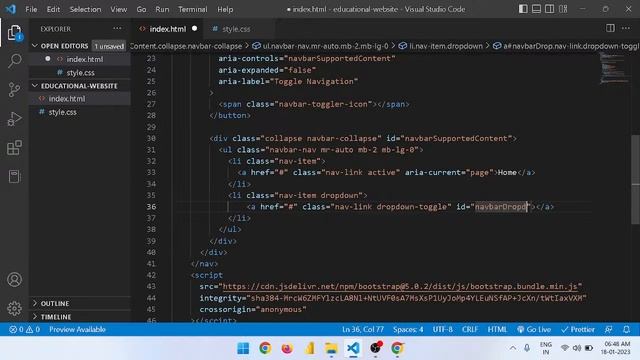Open style.css in EDUCATIONAL-WEBSITE folder

click(x=80, y=112)
